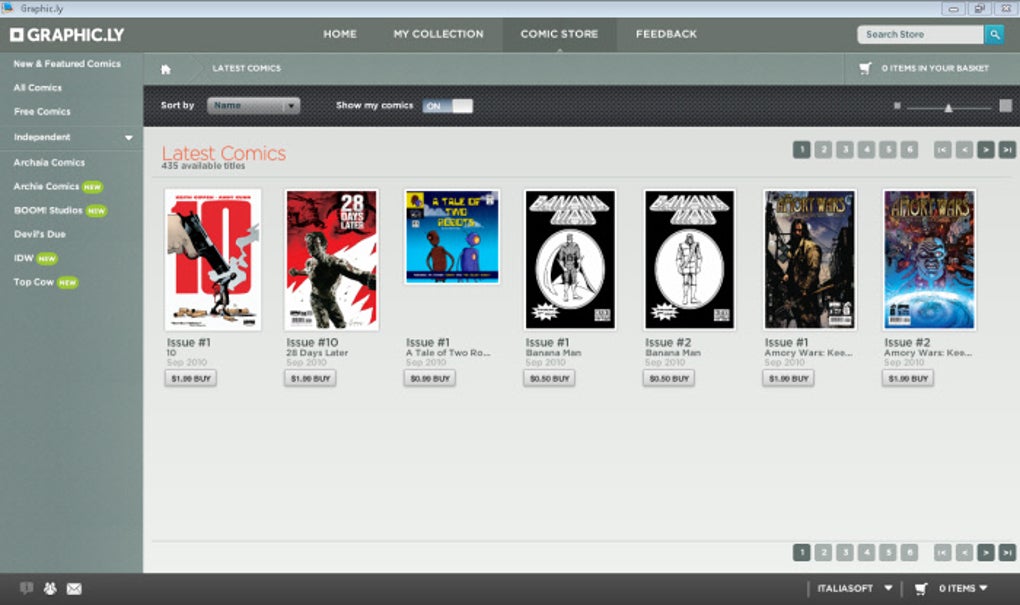Image resolution: width=1020 pixels, height=605 pixels.
Task: Buy Banana Man Issue #1
Action: pyautogui.click(x=550, y=379)
